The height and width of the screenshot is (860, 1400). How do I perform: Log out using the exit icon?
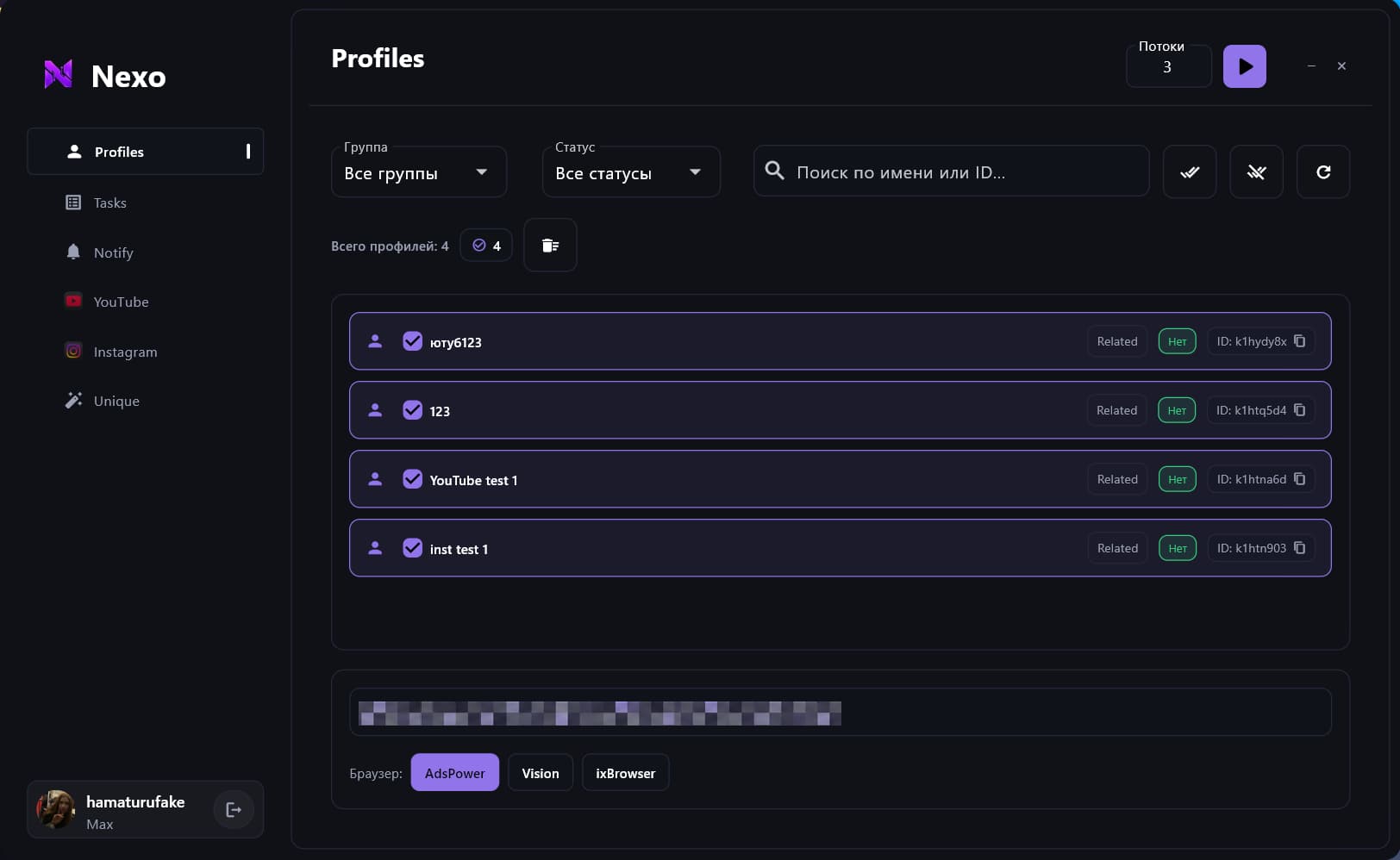[x=234, y=809]
